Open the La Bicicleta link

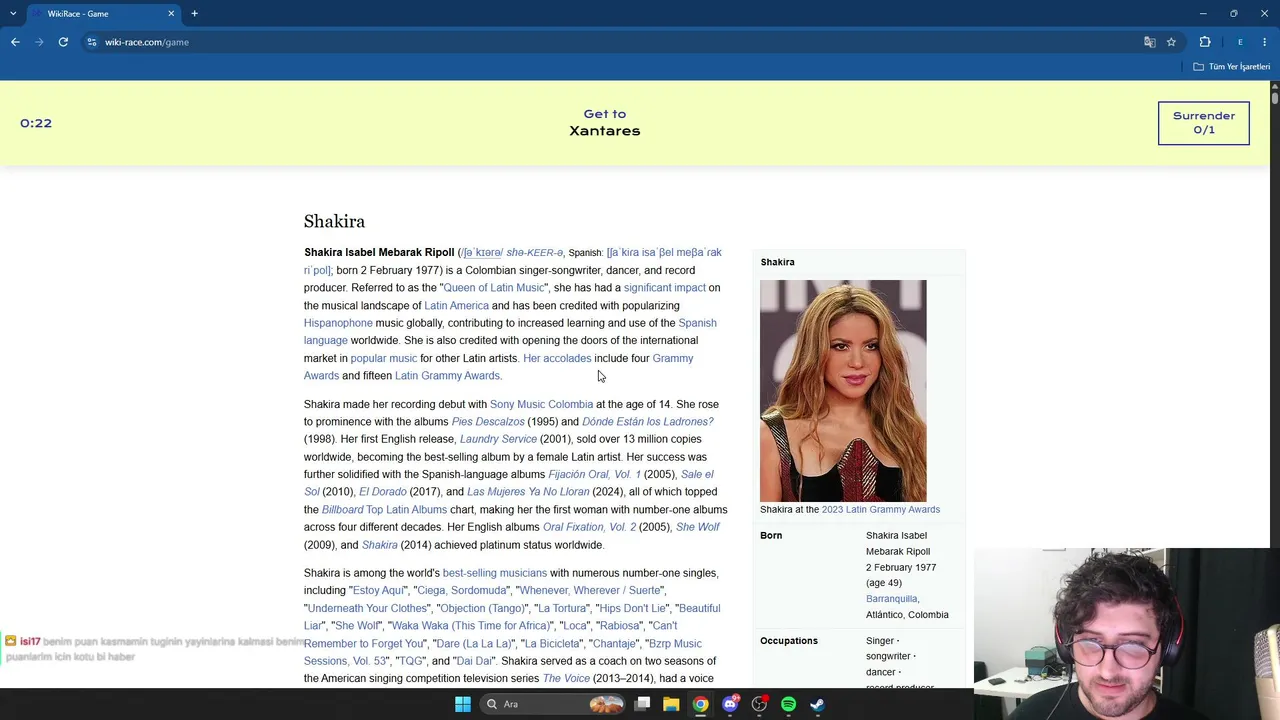[552, 644]
